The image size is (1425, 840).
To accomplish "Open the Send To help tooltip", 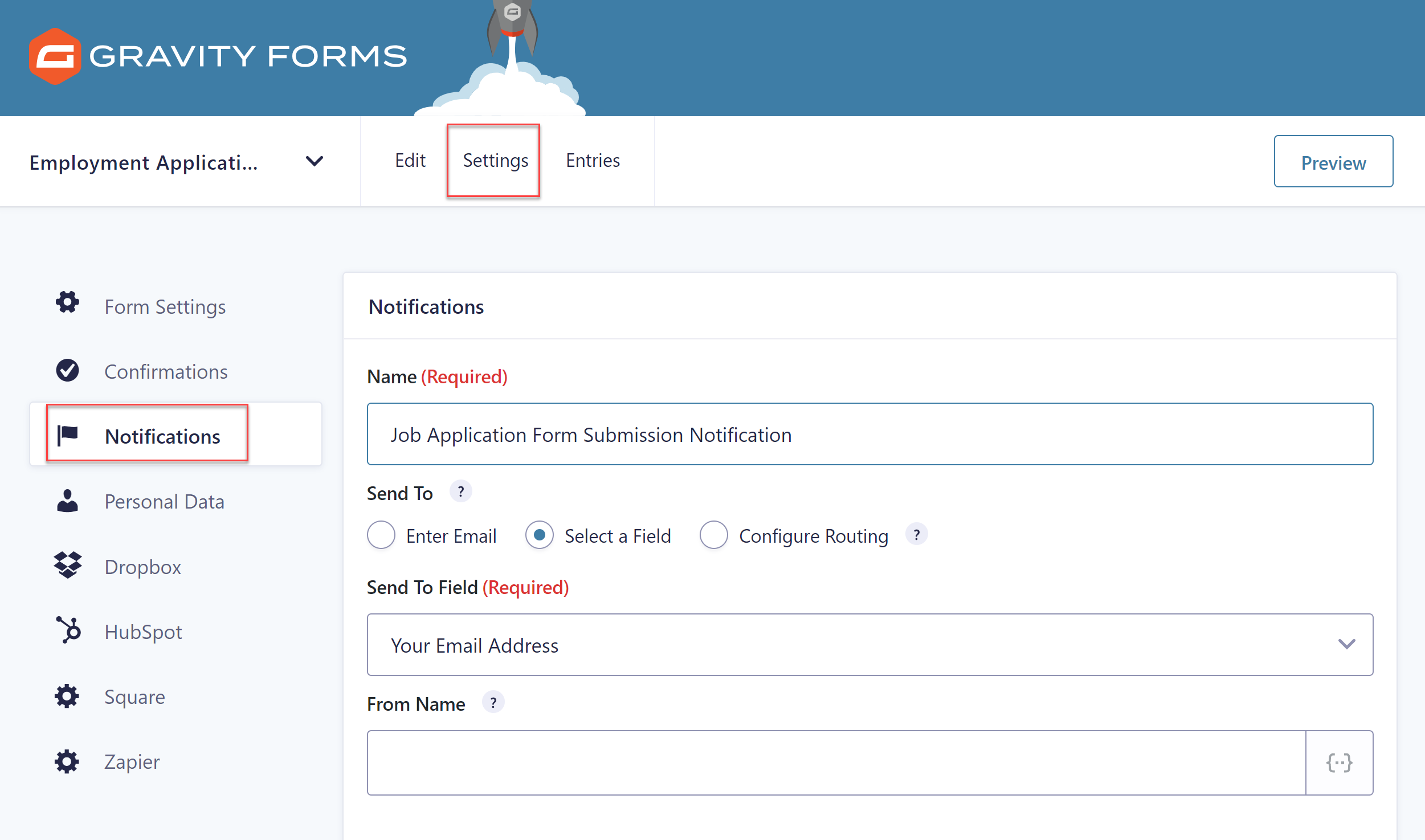I will tap(461, 491).
